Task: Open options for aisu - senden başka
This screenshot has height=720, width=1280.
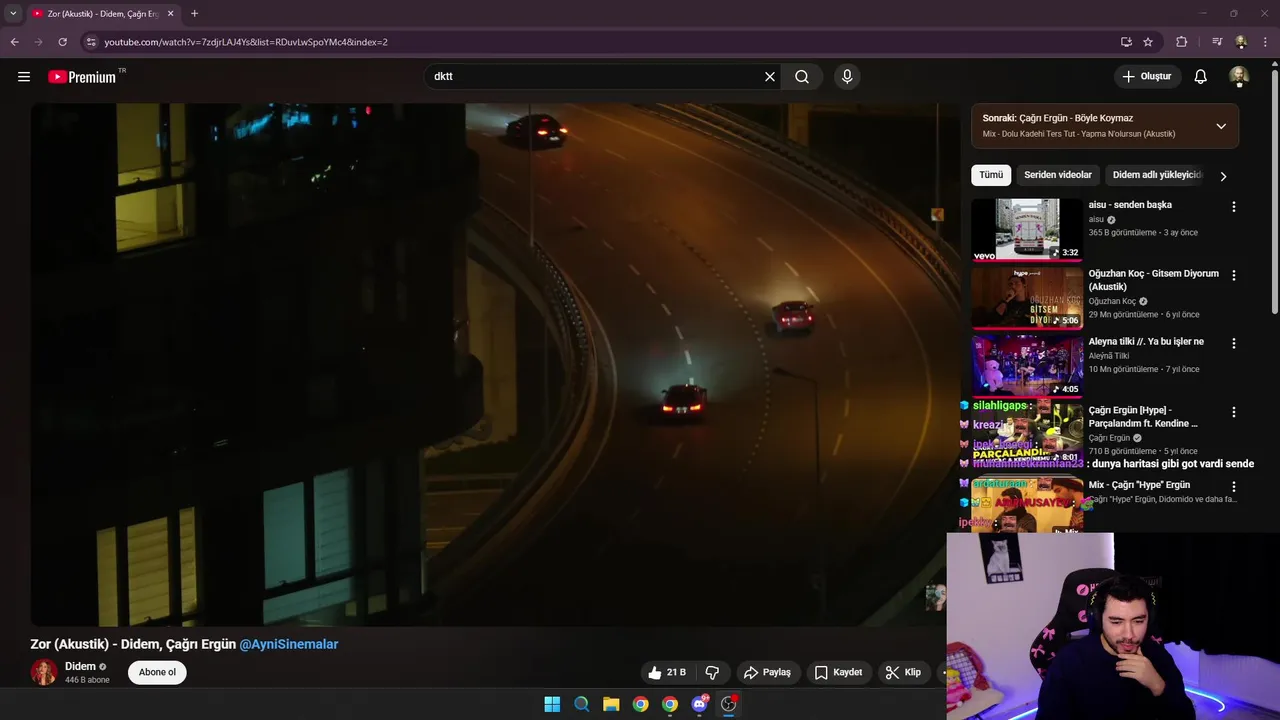Action: click(1233, 206)
